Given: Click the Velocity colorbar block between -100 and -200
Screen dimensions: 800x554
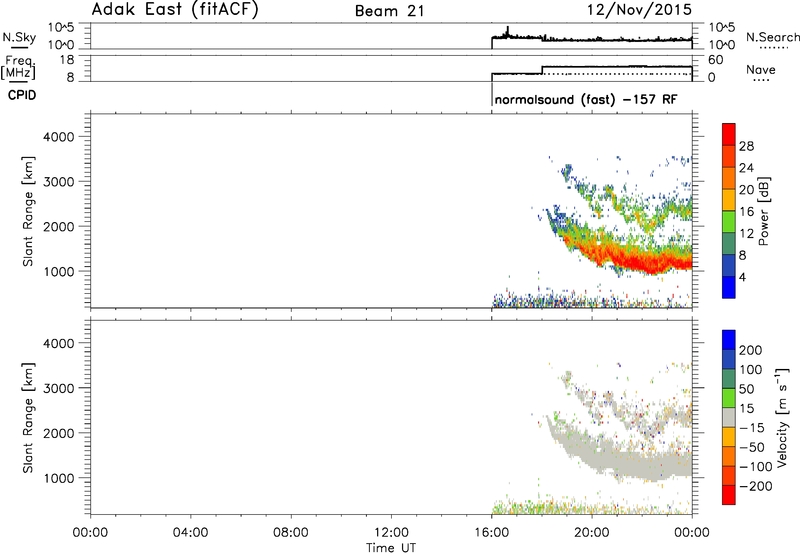Looking at the screenshot, I should (x=729, y=475).
